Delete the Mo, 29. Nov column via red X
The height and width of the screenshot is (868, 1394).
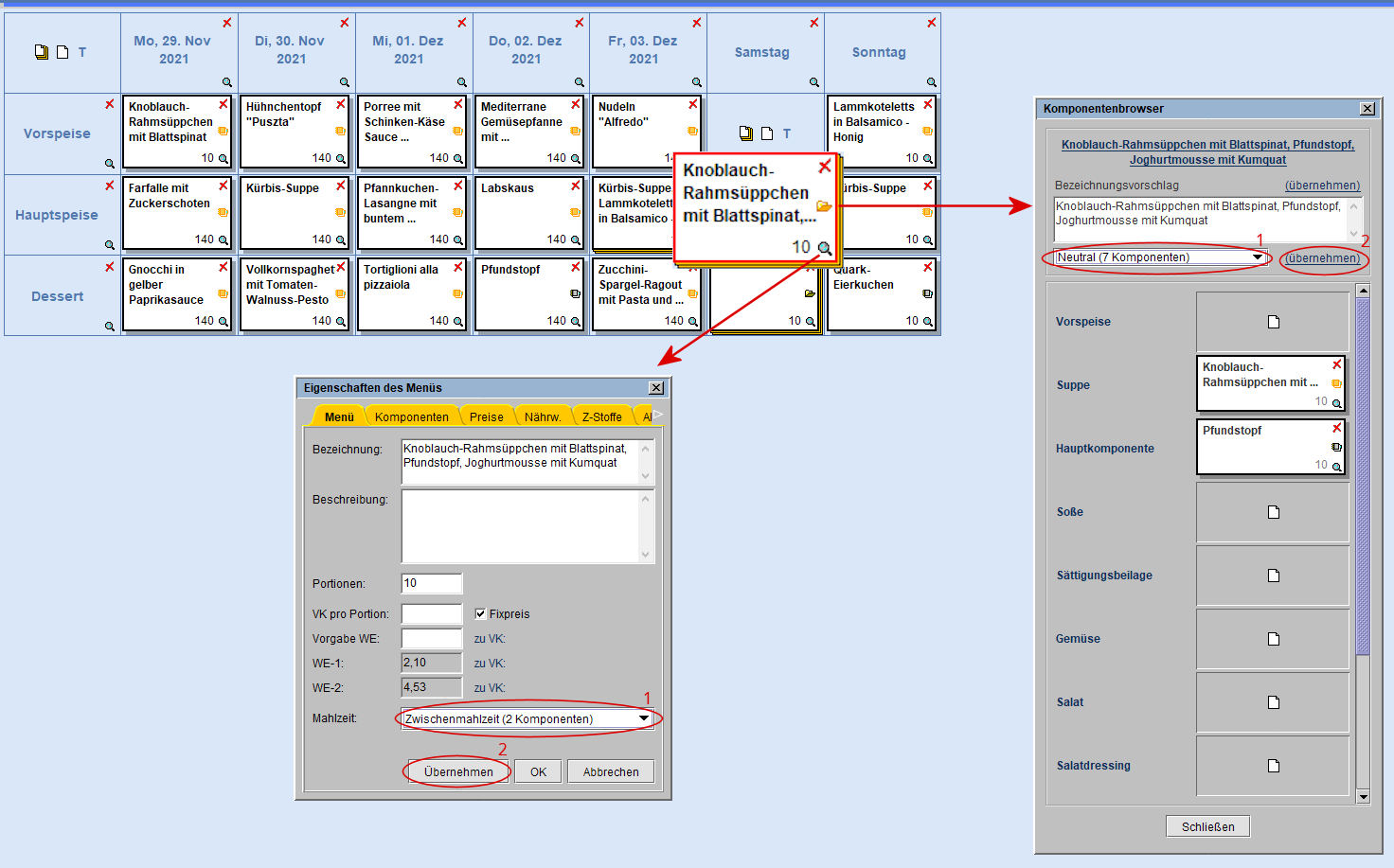click(227, 23)
